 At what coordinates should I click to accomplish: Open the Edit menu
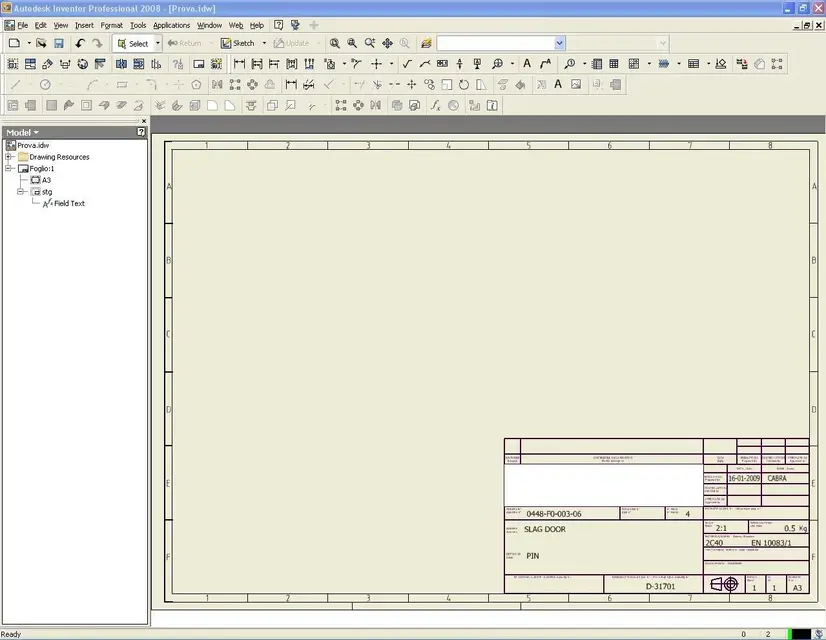point(41,25)
